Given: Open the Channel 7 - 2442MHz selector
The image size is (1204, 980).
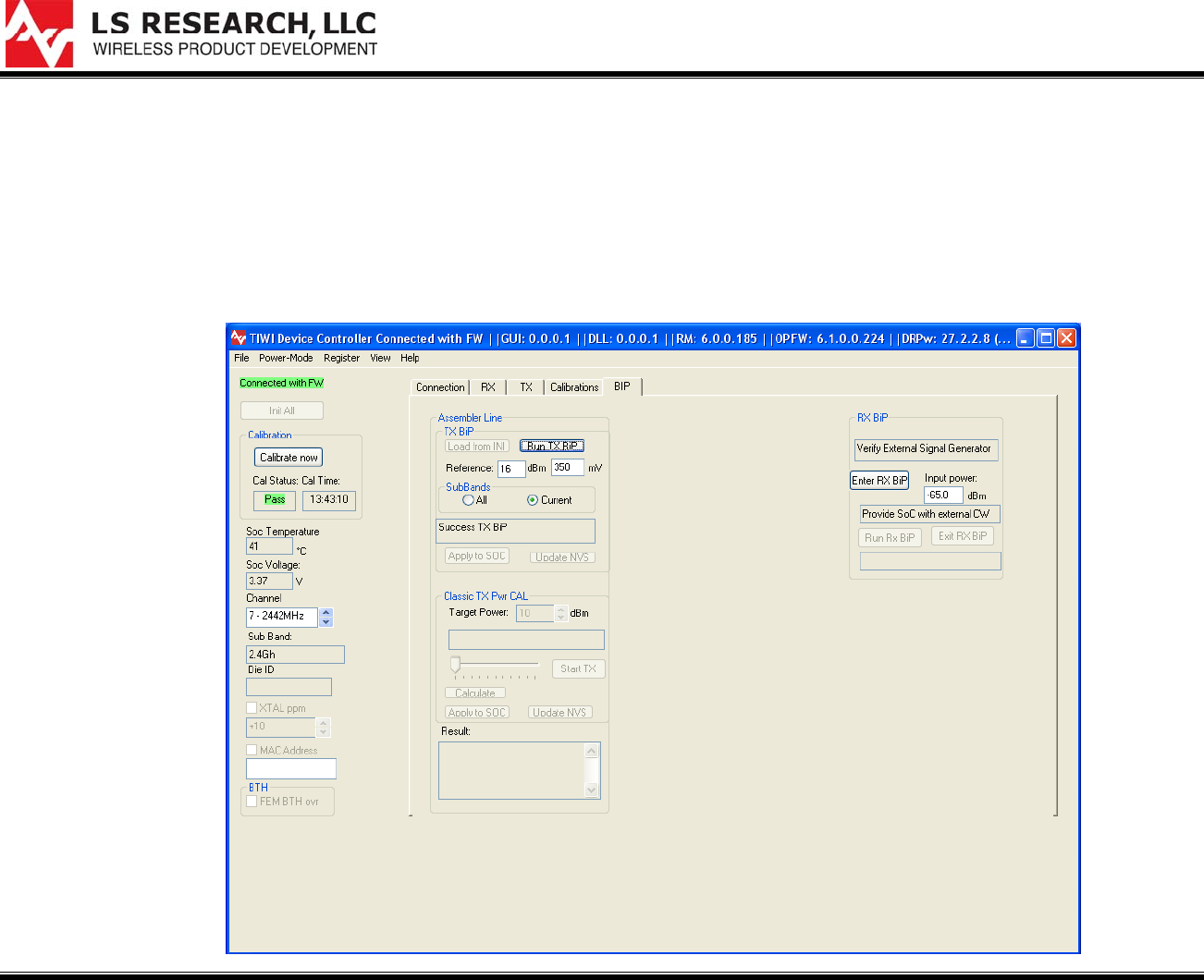Looking at the screenshot, I should (x=282, y=616).
